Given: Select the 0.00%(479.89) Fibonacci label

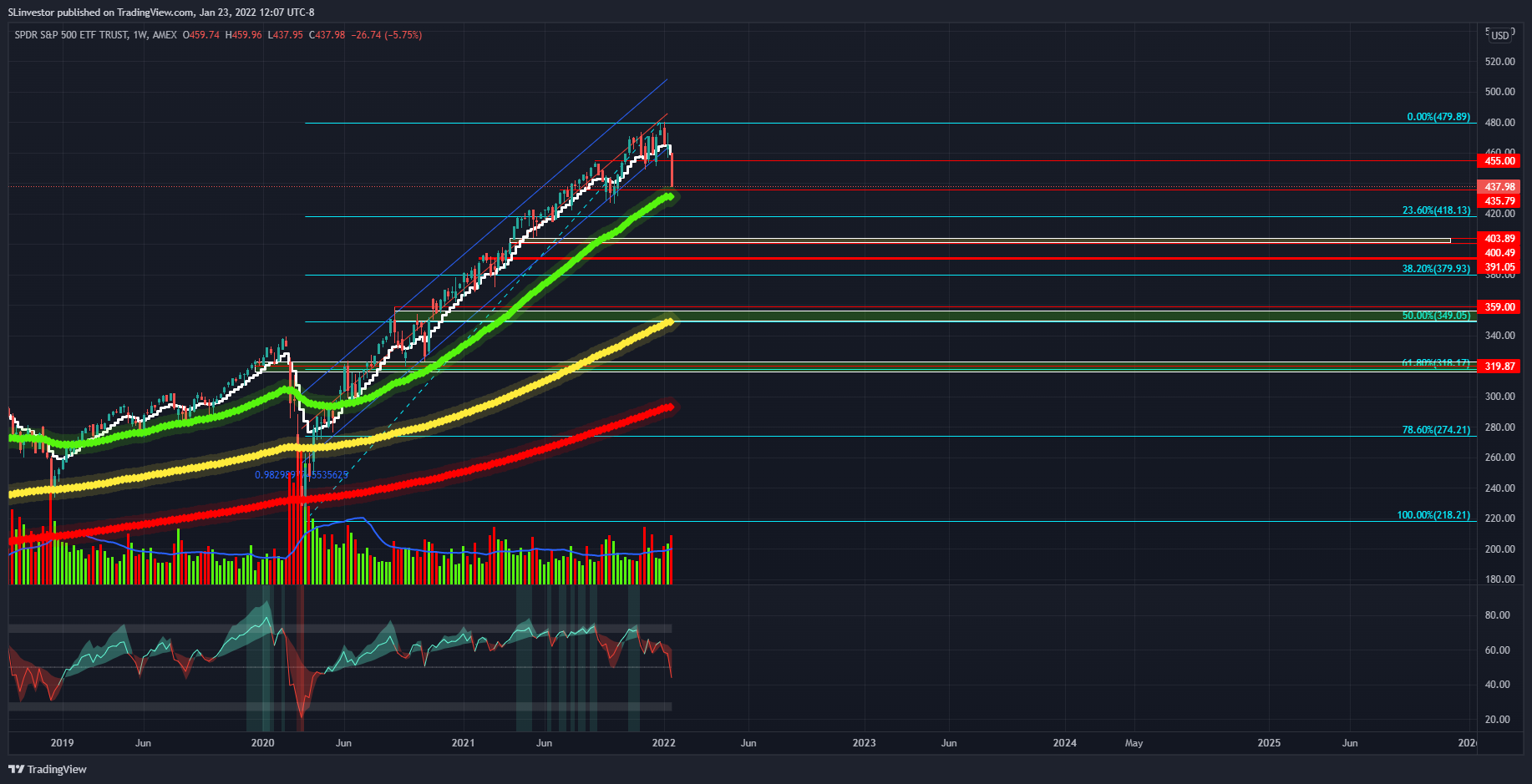Looking at the screenshot, I should click(1438, 117).
